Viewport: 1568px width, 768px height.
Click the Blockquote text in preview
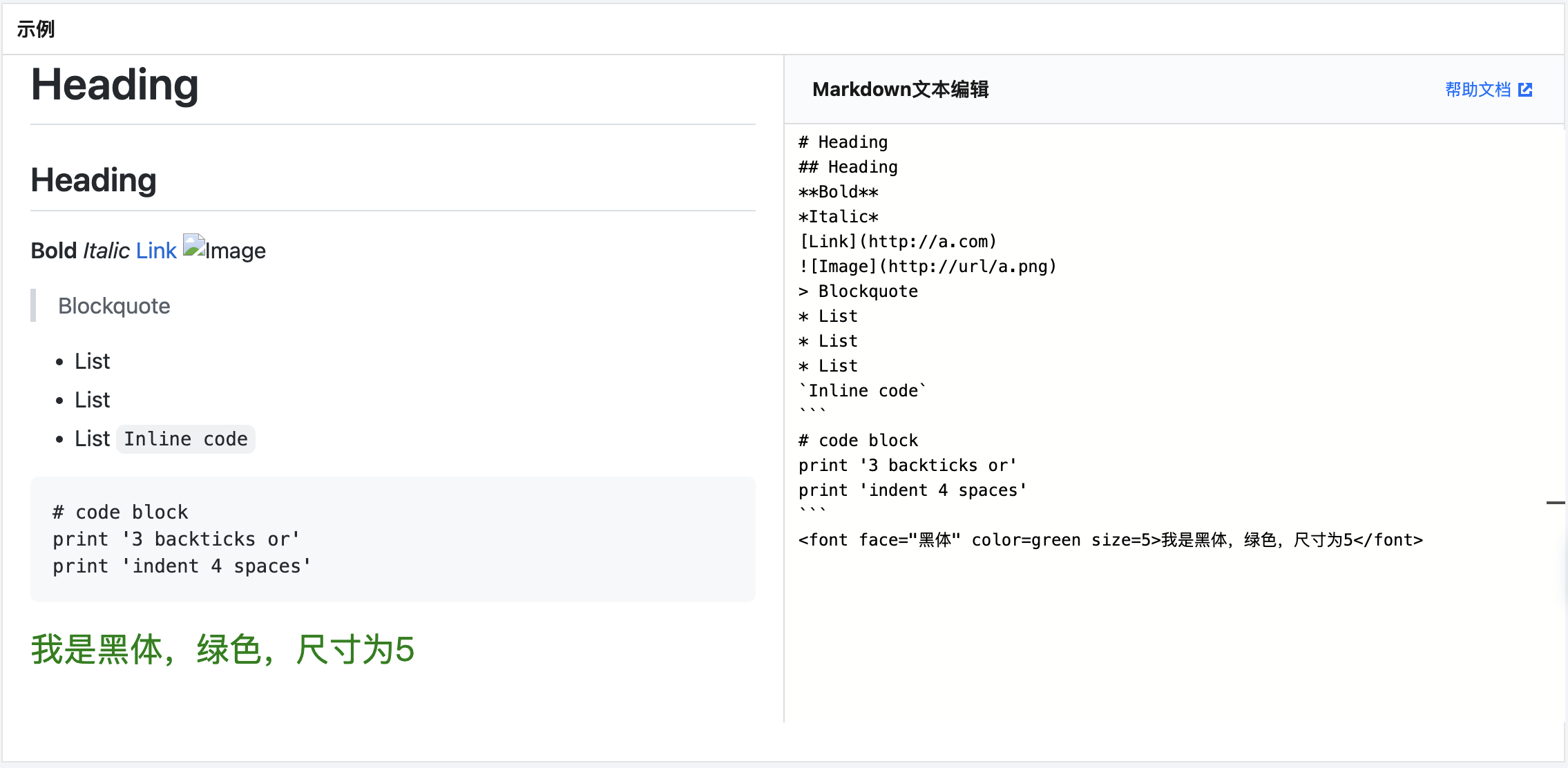[x=114, y=306]
